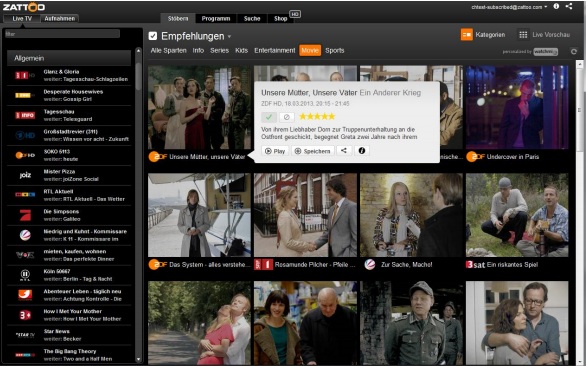
Task: Click the five-star rating in popup
Action: tap(317, 117)
